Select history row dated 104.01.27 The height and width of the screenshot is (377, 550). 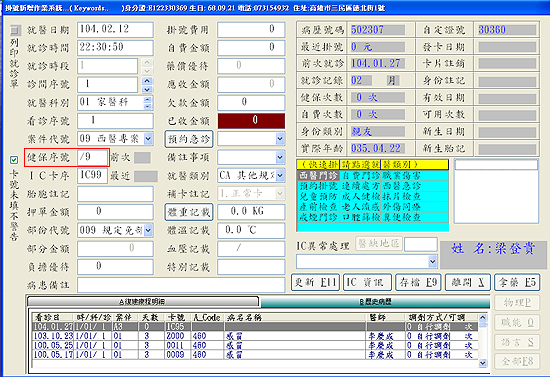255,326
